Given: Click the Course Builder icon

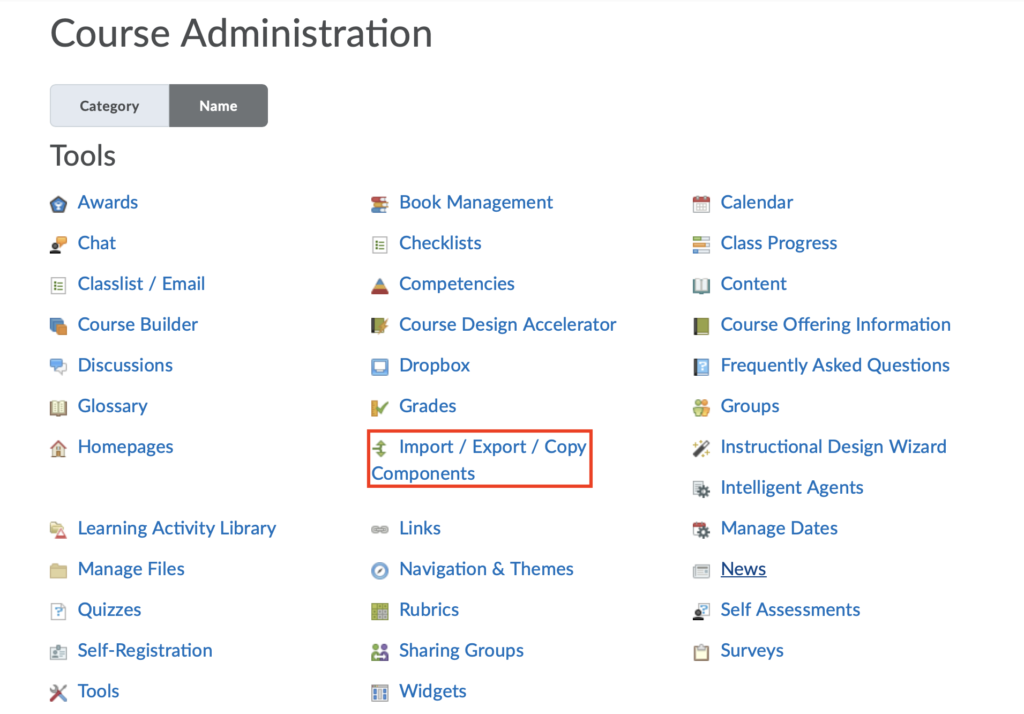Looking at the screenshot, I should (58, 326).
